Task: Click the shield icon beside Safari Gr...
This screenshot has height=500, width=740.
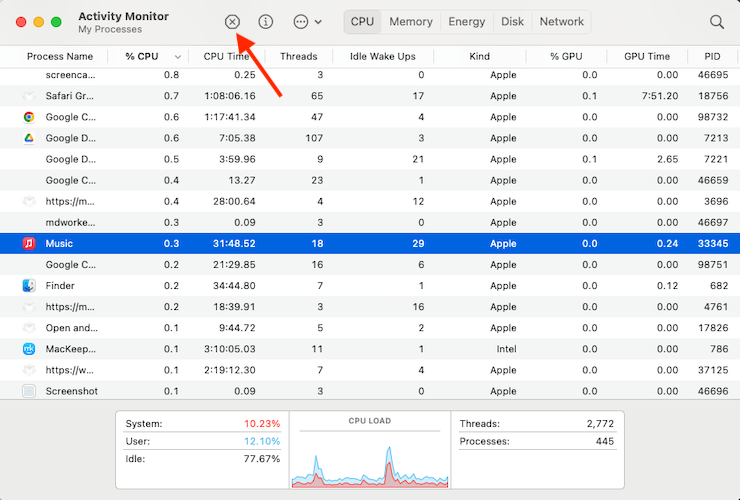Action: tap(29, 96)
